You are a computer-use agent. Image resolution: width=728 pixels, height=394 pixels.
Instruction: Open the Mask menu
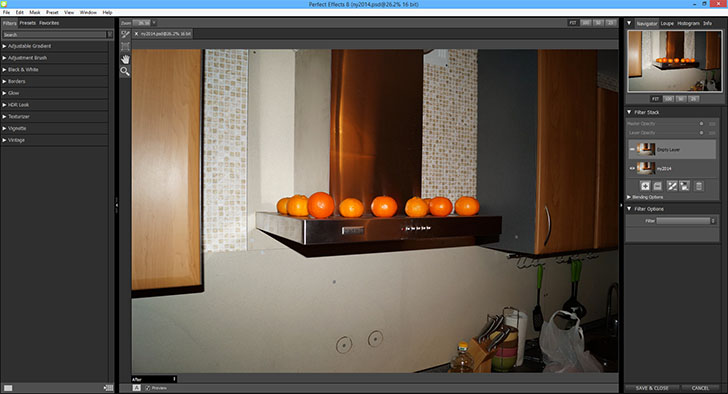click(35, 13)
